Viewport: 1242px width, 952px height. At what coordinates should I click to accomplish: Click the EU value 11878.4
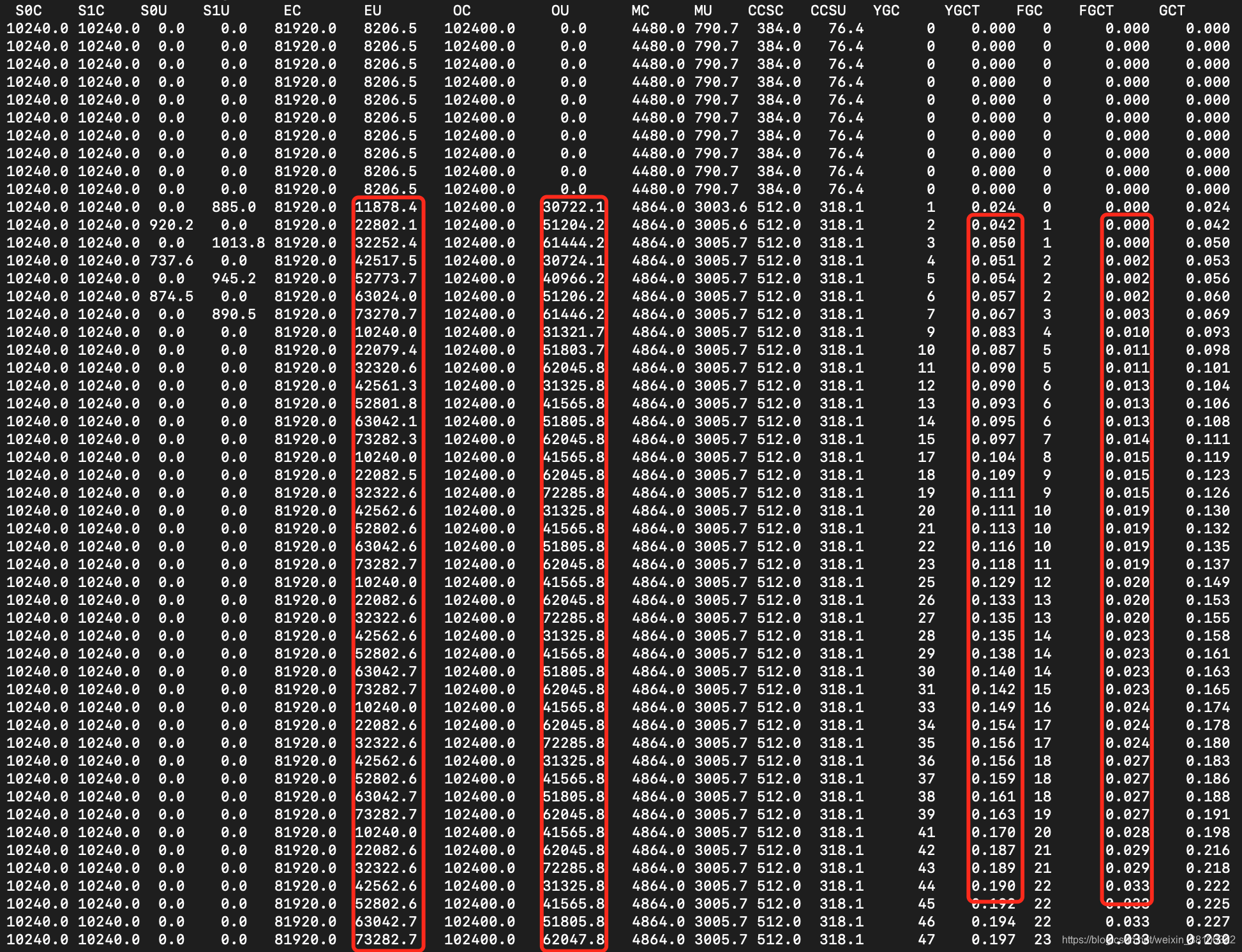pyautogui.click(x=386, y=207)
